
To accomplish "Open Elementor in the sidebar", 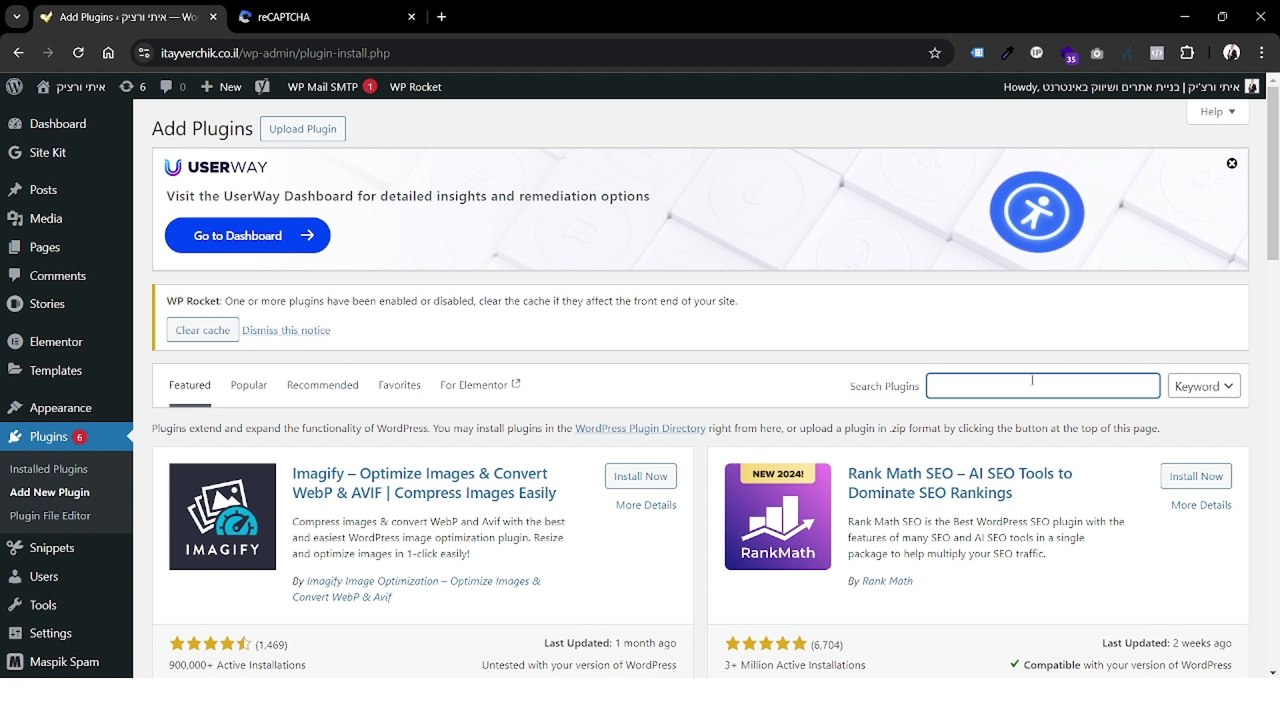I will click(x=66, y=342).
